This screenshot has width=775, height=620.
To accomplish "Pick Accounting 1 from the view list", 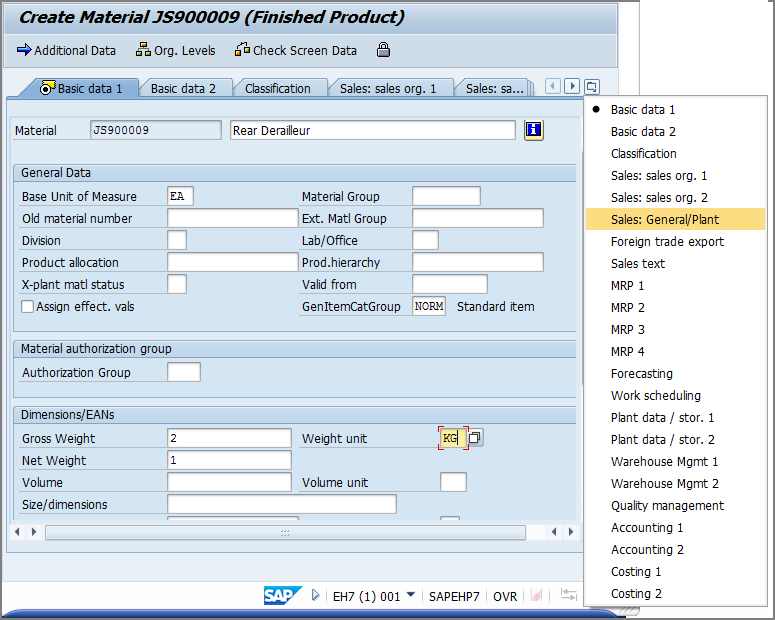I will point(647,528).
